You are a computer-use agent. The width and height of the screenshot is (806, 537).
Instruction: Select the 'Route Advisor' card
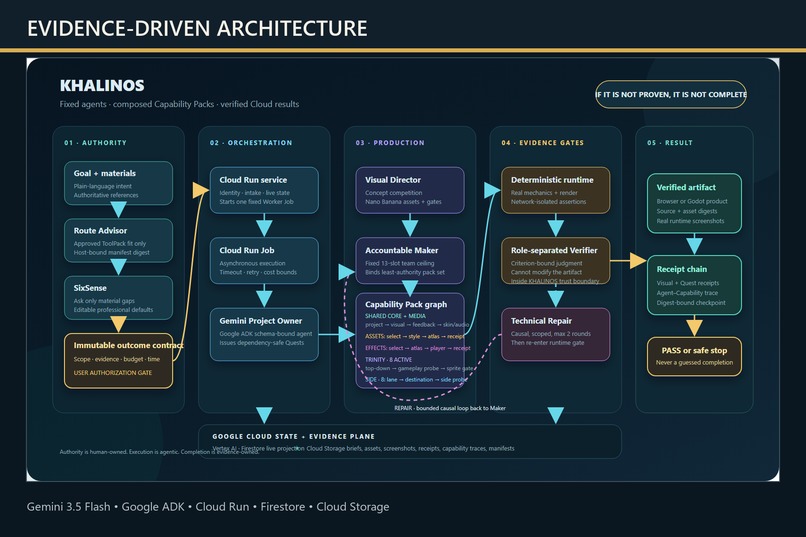118,240
